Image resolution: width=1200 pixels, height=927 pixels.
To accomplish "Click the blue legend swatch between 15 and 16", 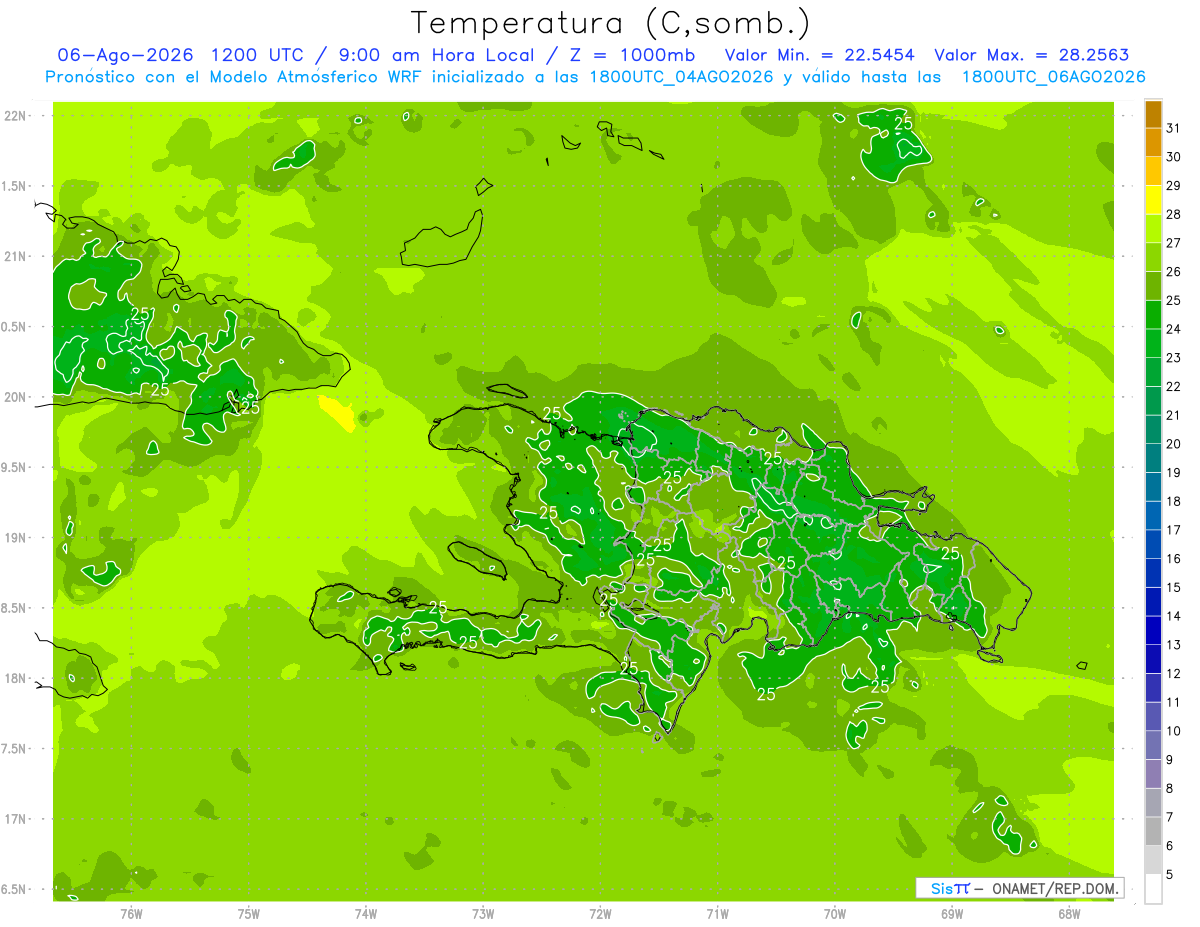I will 1153,573.
